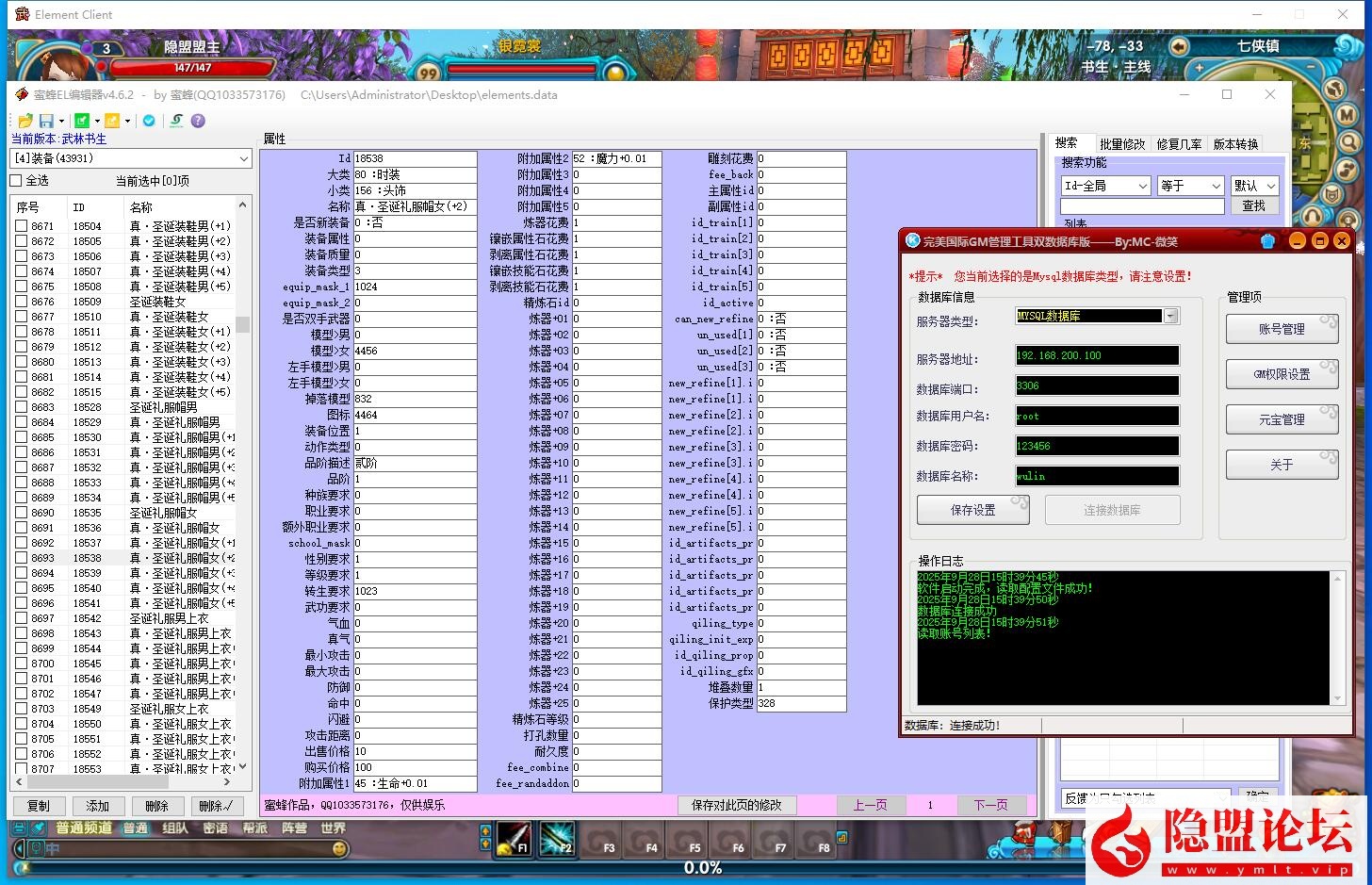Image resolution: width=1372 pixels, height=885 pixels.
Task: Switch to the 版本转换 tab
Action: 1234,144
